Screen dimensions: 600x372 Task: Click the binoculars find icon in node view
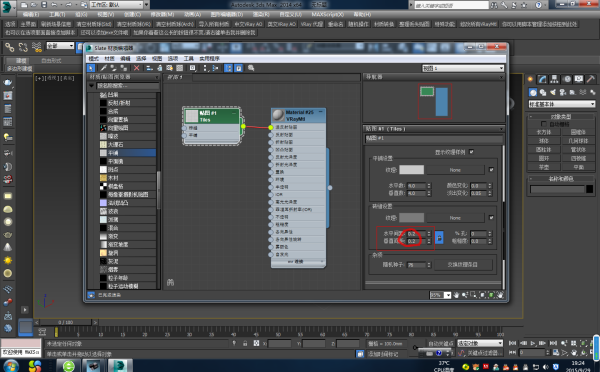coord(170,282)
